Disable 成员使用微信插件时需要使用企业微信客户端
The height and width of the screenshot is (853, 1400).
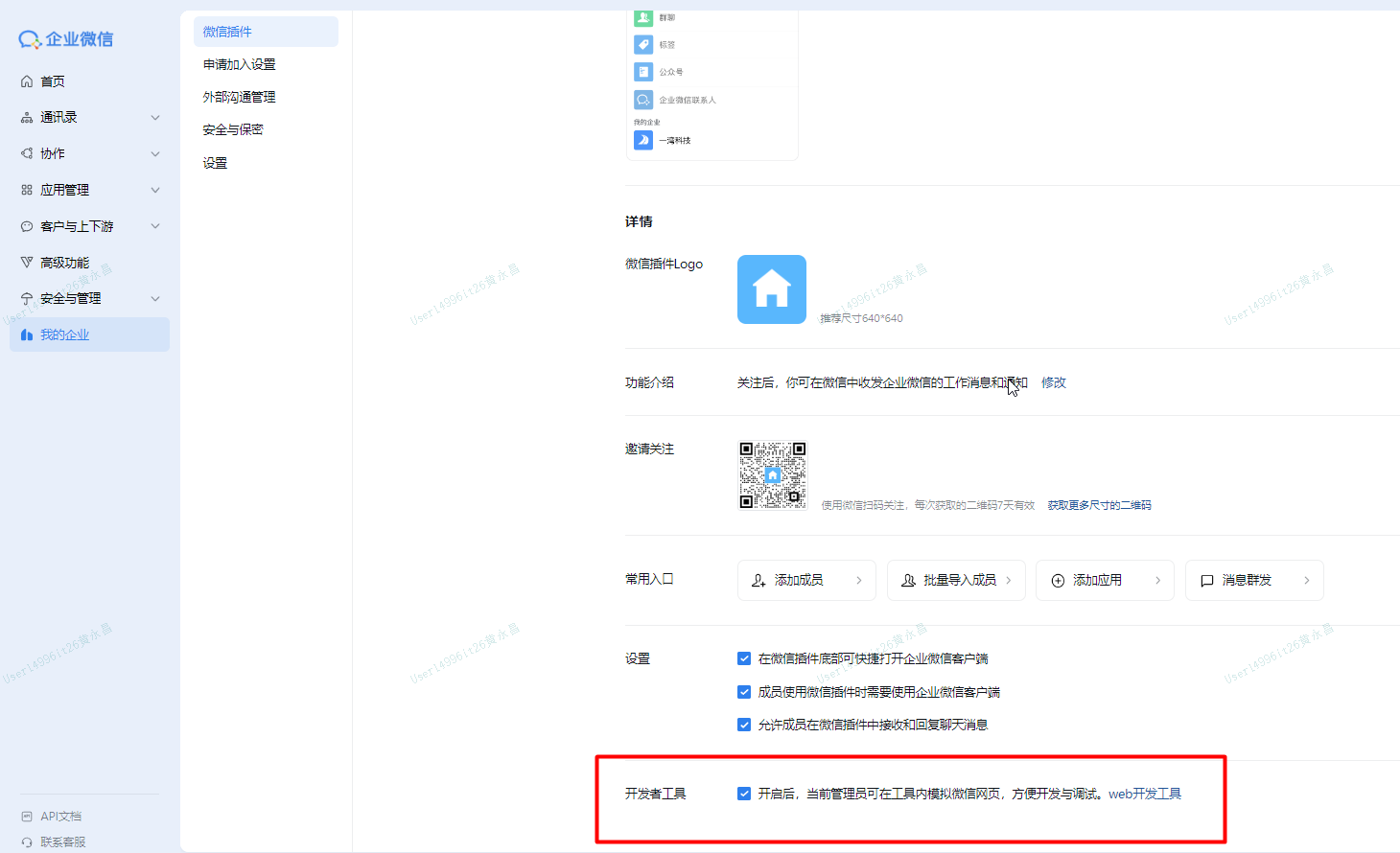tap(744, 691)
